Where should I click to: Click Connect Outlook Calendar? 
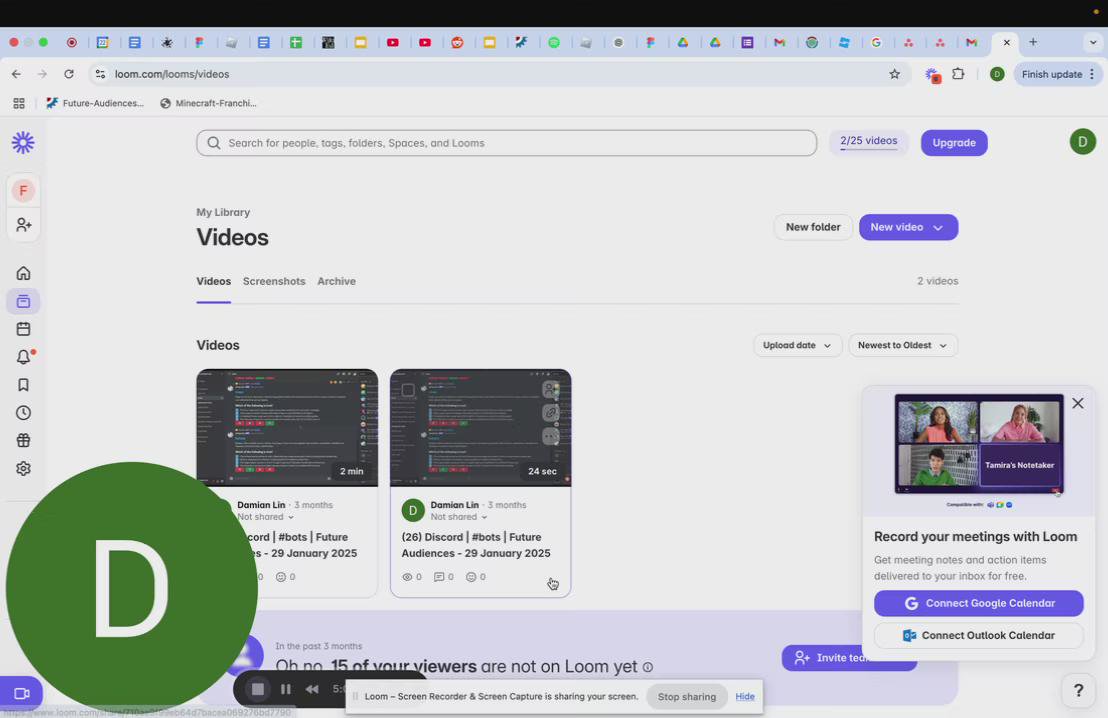(979, 635)
